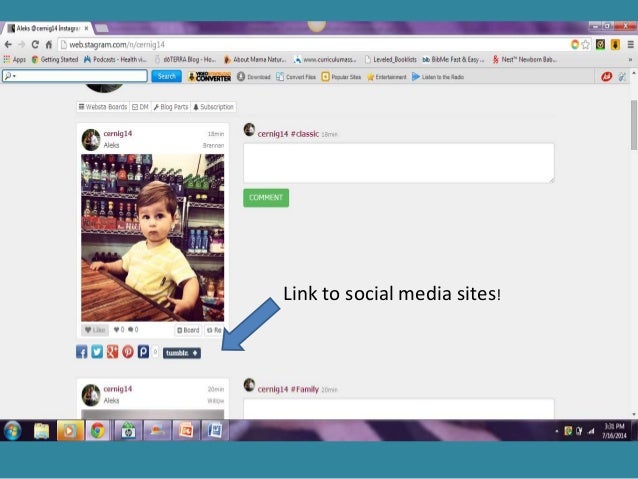This screenshot has height=479, width=638.
Task: Go forward with the browser forward arrow
Action: pos(22,44)
